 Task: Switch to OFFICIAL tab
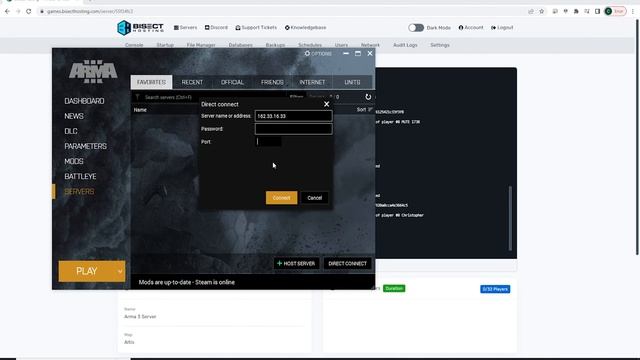point(232,82)
